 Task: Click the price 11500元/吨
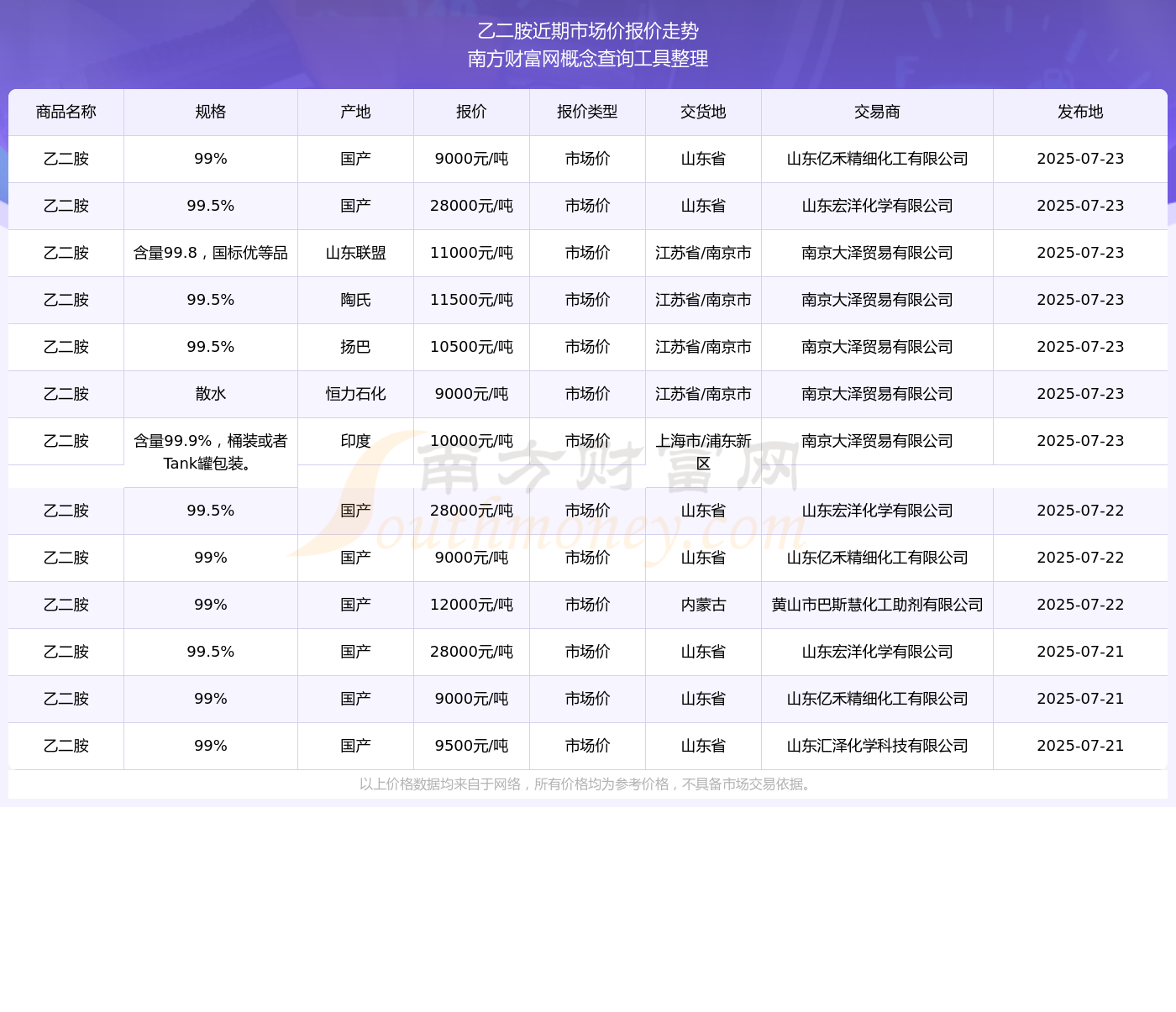471,300
